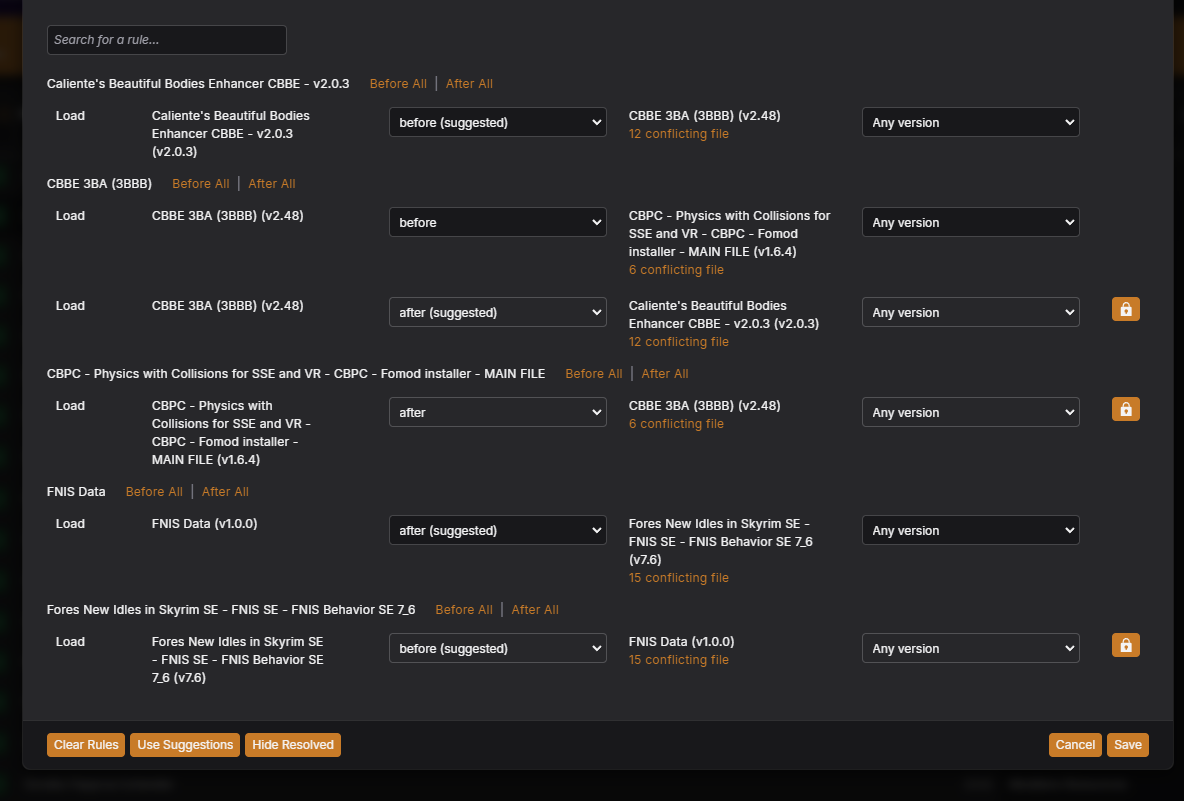Click lock icon on CBBE 3BA after-suggested rule
The width and height of the screenshot is (1184, 801).
(1125, 310)
